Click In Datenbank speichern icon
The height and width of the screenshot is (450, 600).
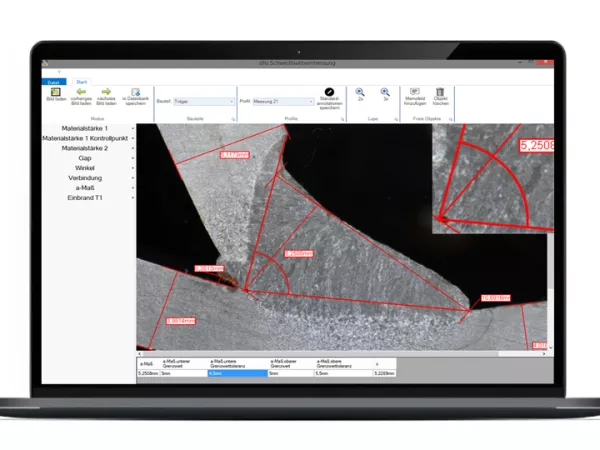[134, 92]
